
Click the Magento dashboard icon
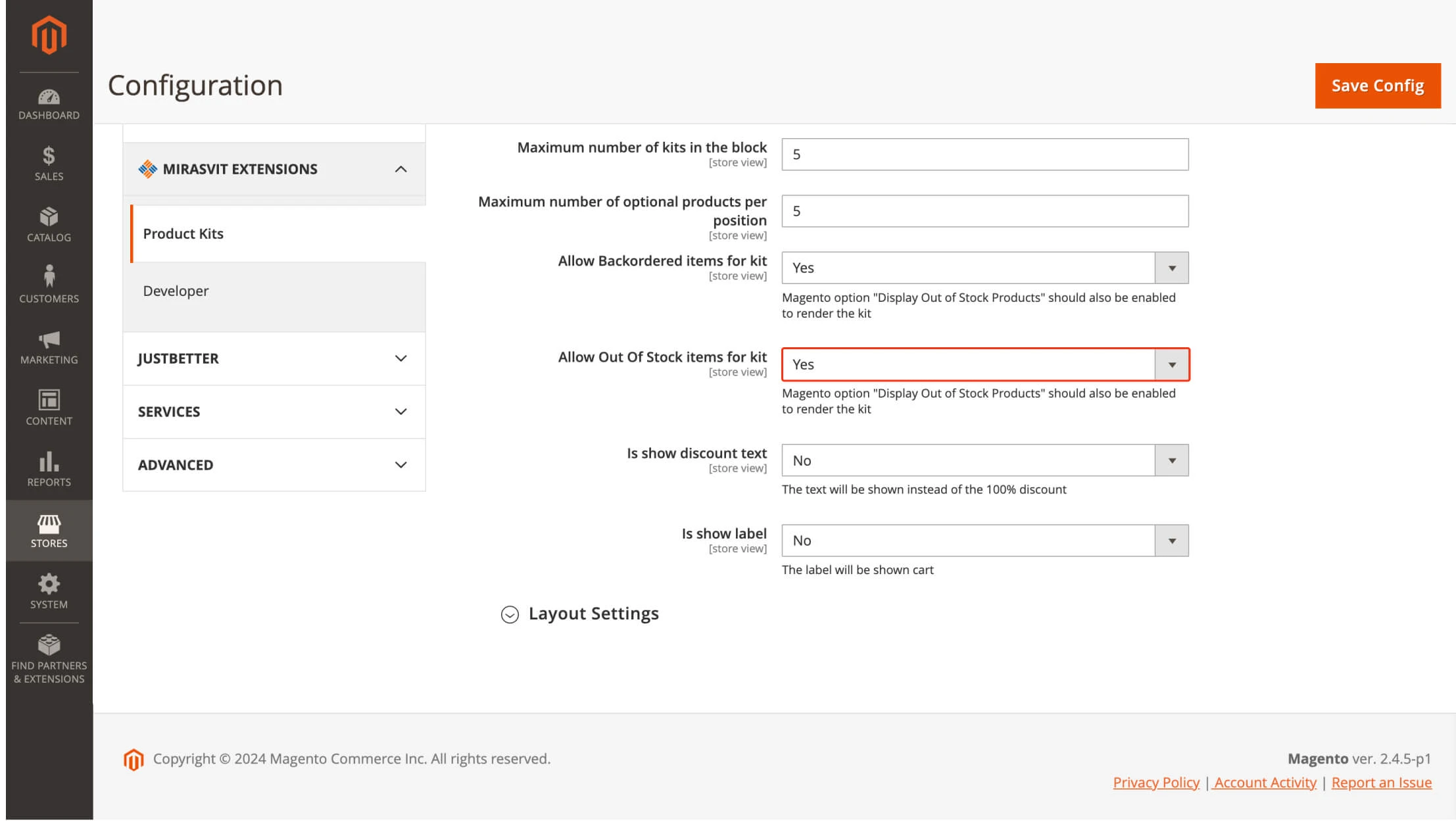[x=48, y=97]
